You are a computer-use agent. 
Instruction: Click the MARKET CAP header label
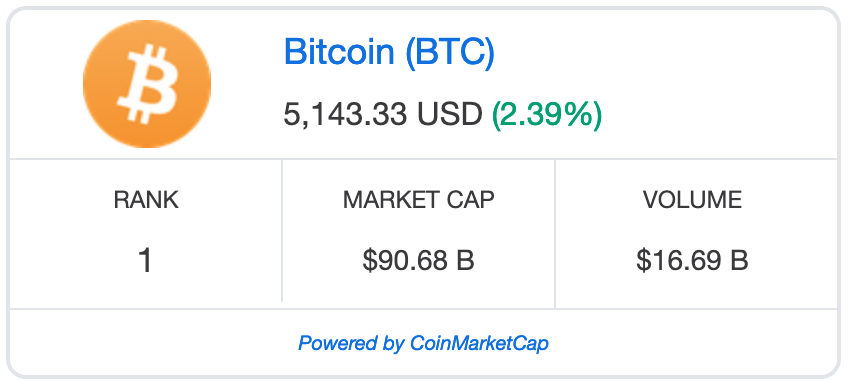pyautogui.click(x=418, y=200)
